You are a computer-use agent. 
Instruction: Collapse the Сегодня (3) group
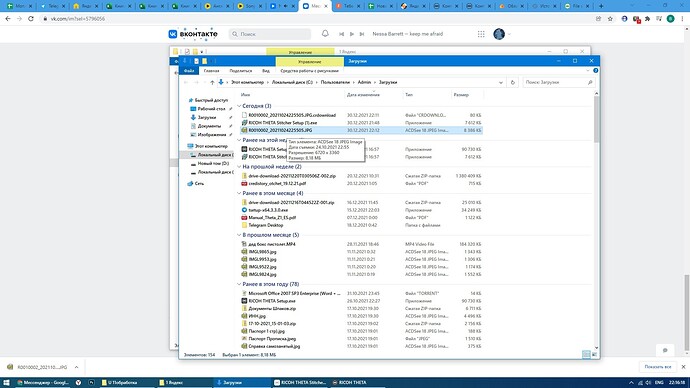(x=239, y=106)
